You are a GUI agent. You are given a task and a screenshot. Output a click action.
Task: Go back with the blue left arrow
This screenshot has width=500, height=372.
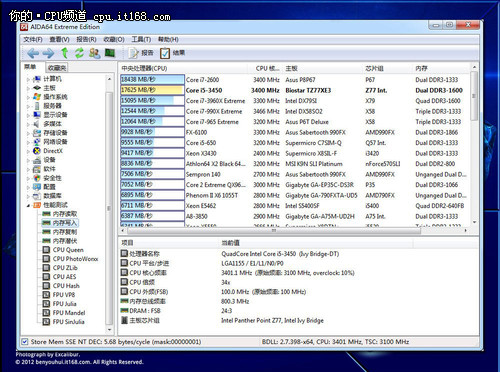[33, 53]
